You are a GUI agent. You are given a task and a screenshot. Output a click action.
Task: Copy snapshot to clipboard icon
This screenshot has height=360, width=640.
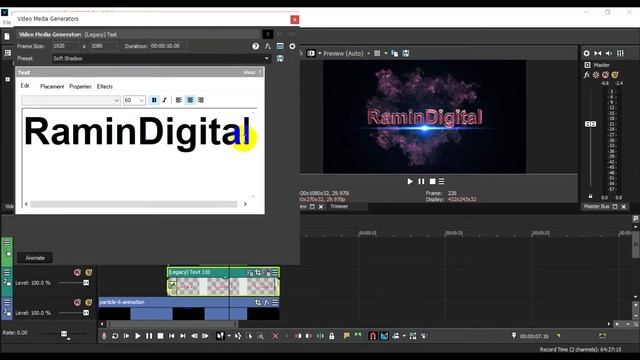pyautogui.click(x=395, y=53)
